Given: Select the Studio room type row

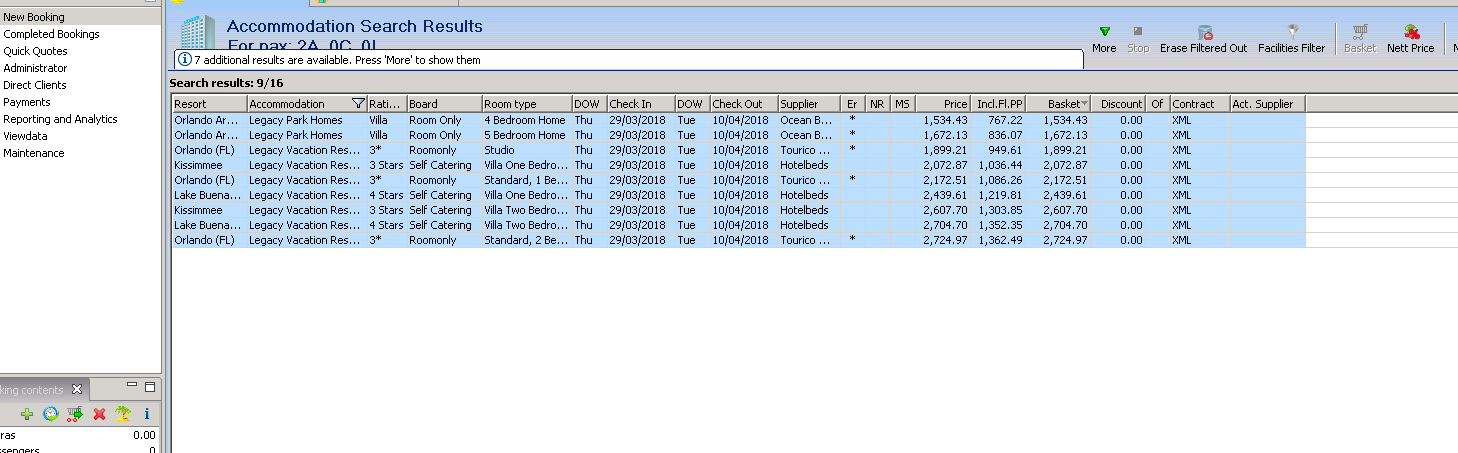Looking at the screenshot, I should tap(738, 150).
